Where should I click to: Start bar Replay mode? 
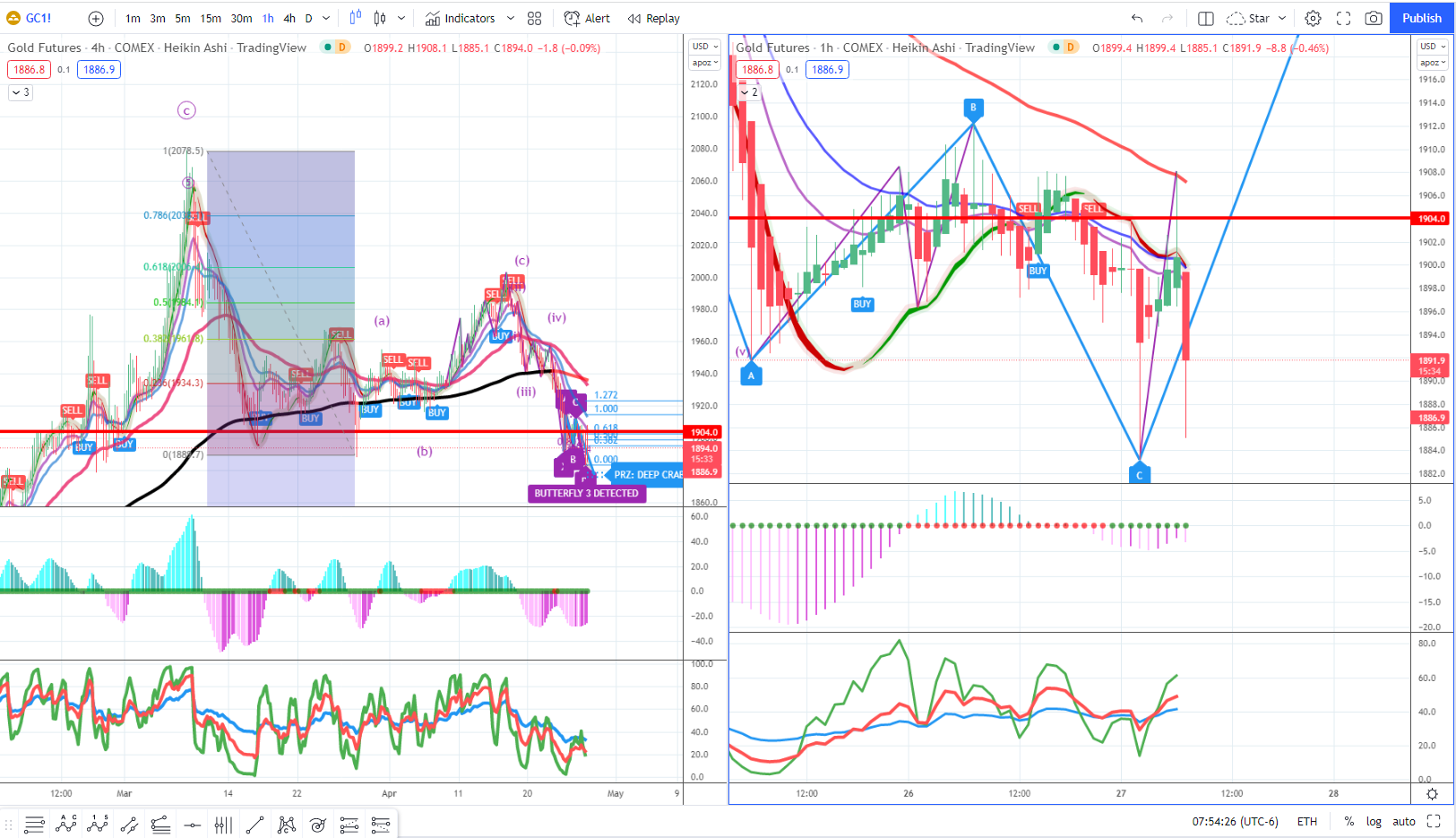pos(654,18)
